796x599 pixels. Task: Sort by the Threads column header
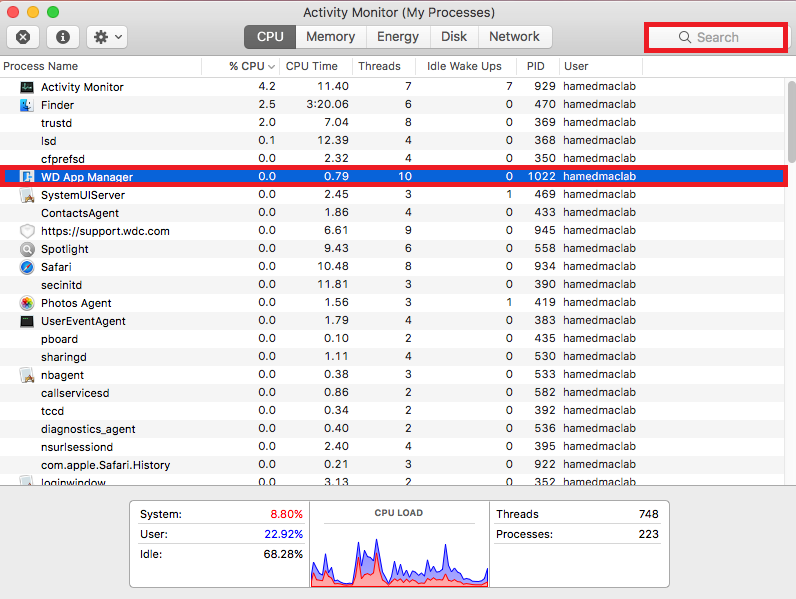coord(383,66)
